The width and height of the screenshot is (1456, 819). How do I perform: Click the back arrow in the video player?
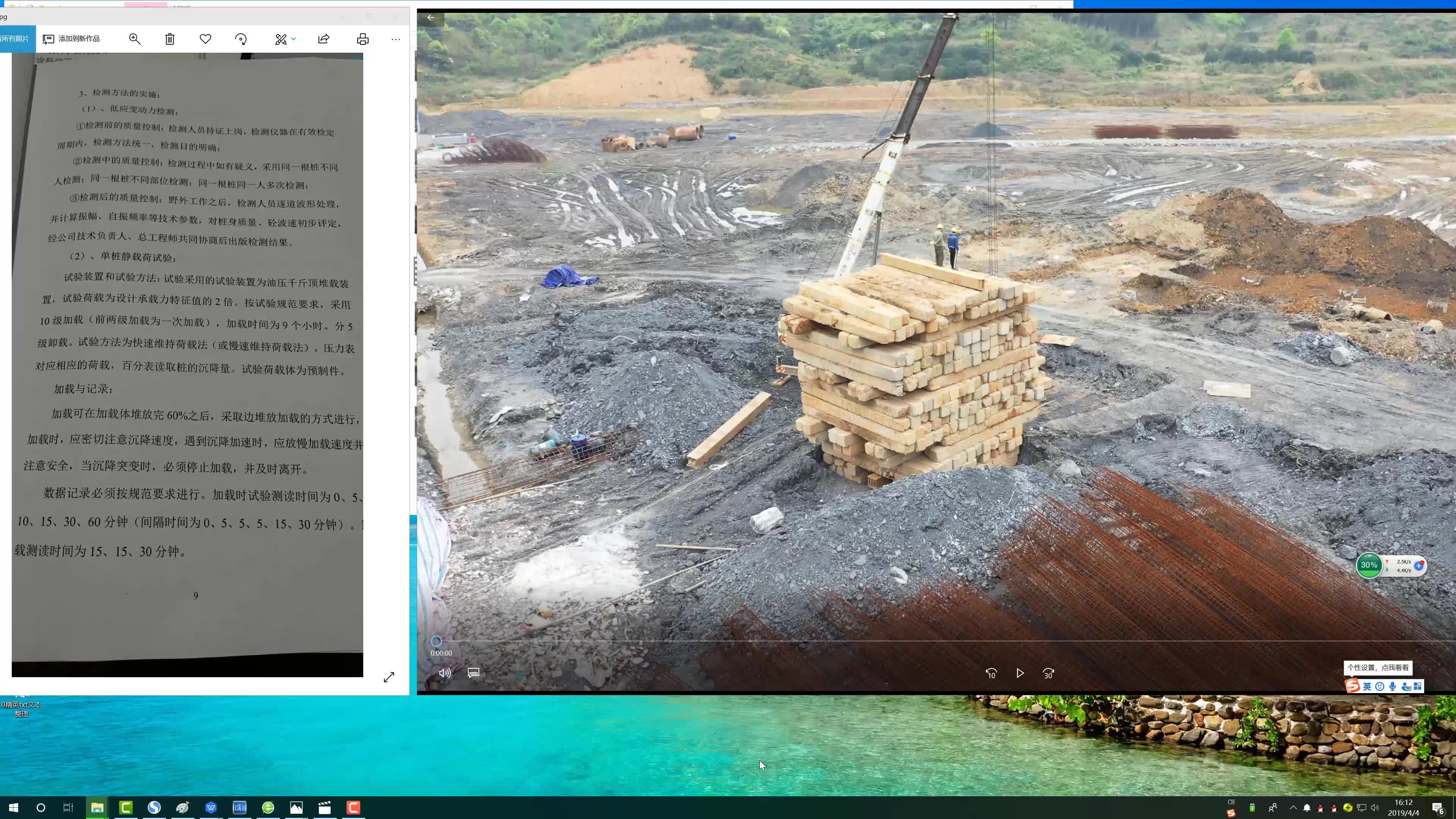pyautogui.click(x=431, y=17)
